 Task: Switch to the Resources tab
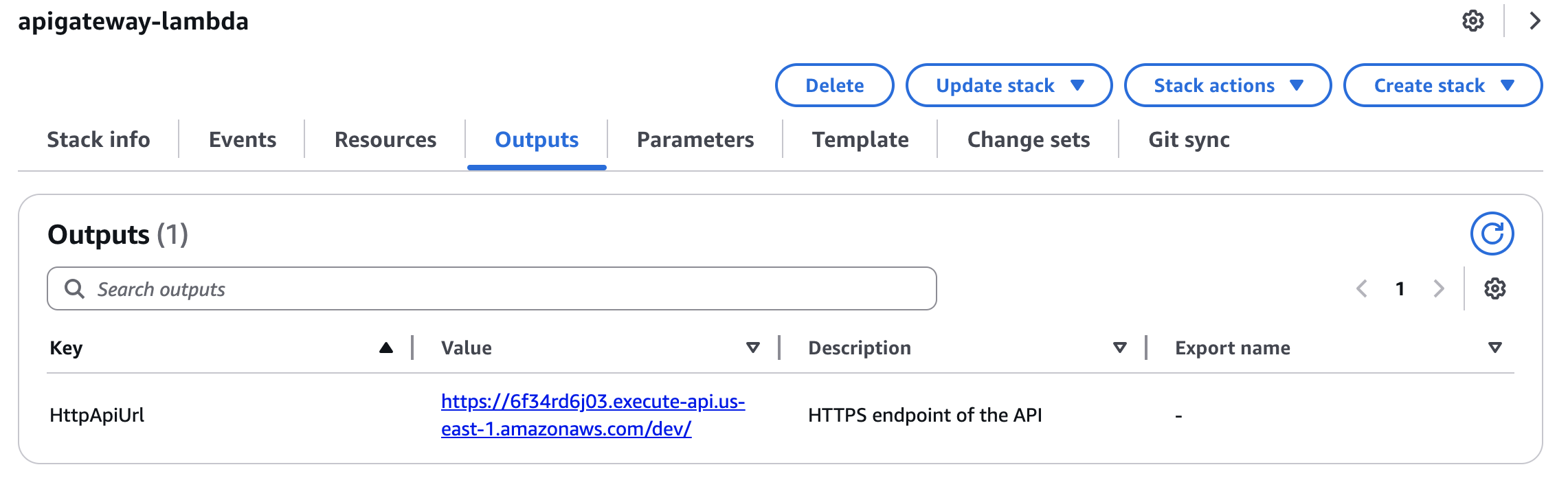[385, 139]
